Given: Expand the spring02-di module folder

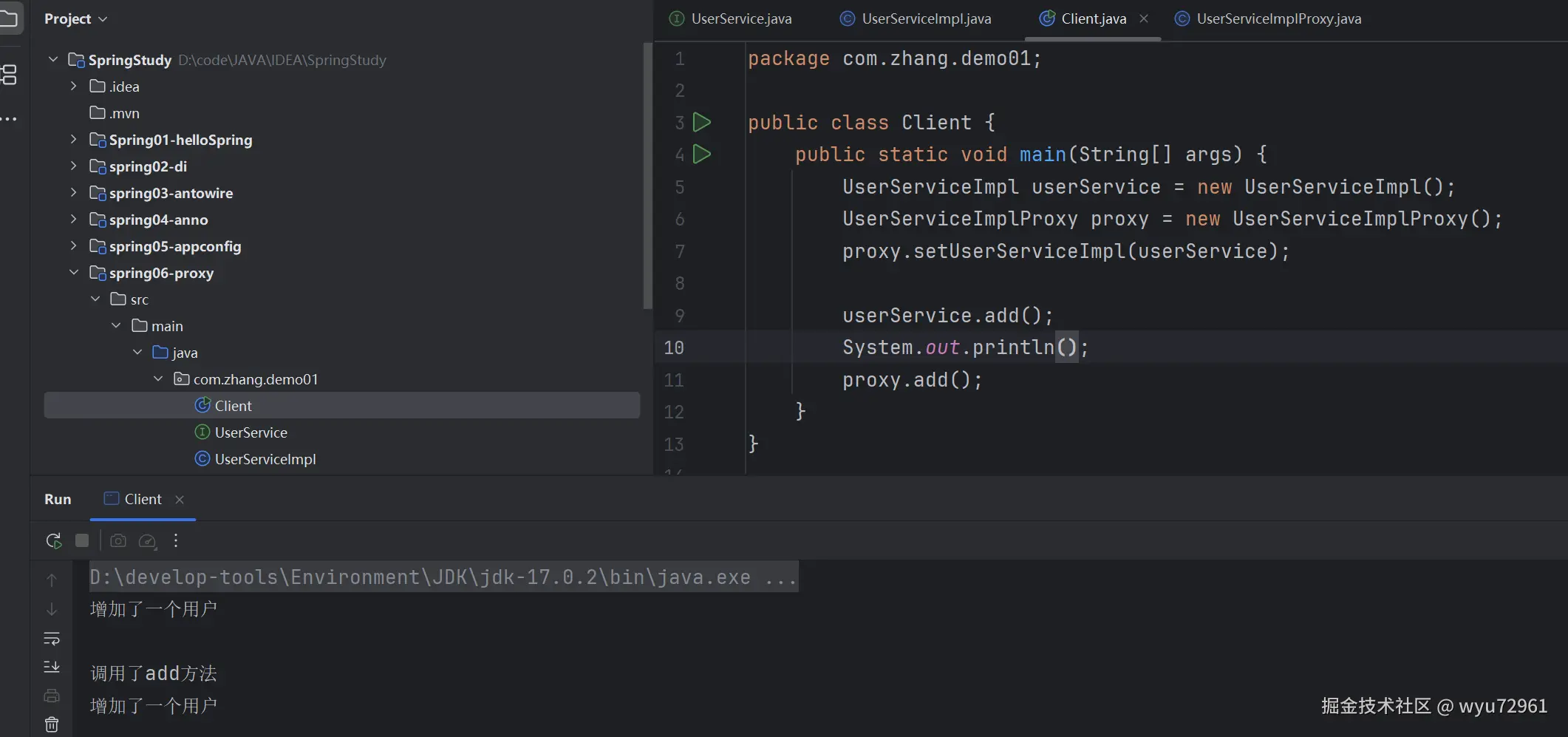Looking at the screenshot, I should tap(73, 166).
